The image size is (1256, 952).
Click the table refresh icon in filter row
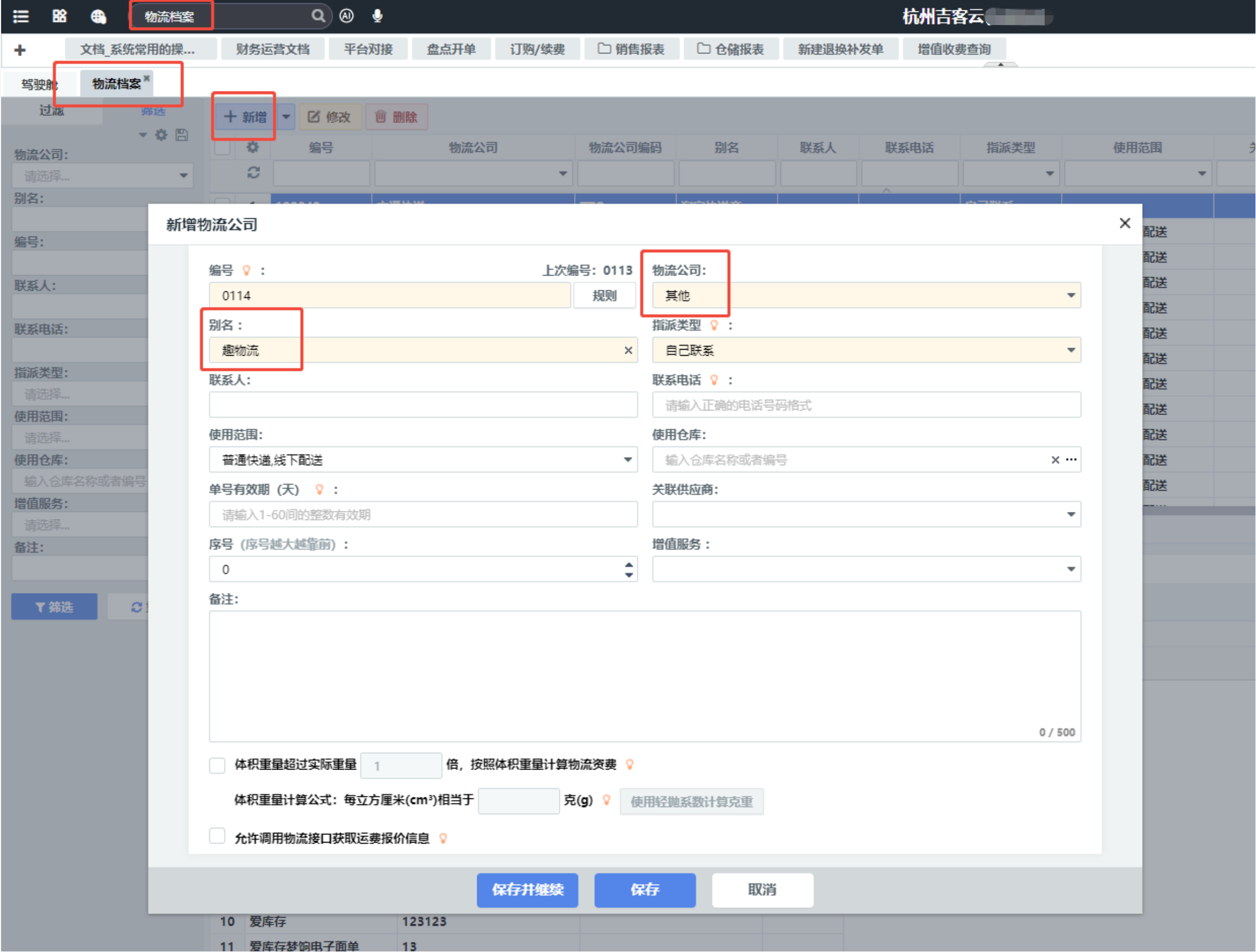click(x=253, y=173)
